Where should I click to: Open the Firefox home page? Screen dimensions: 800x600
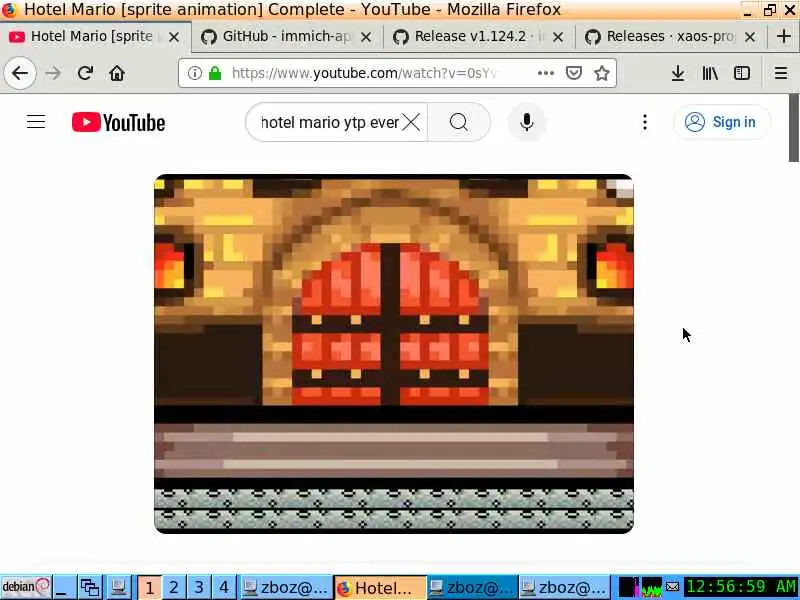(x=117, y=73)
